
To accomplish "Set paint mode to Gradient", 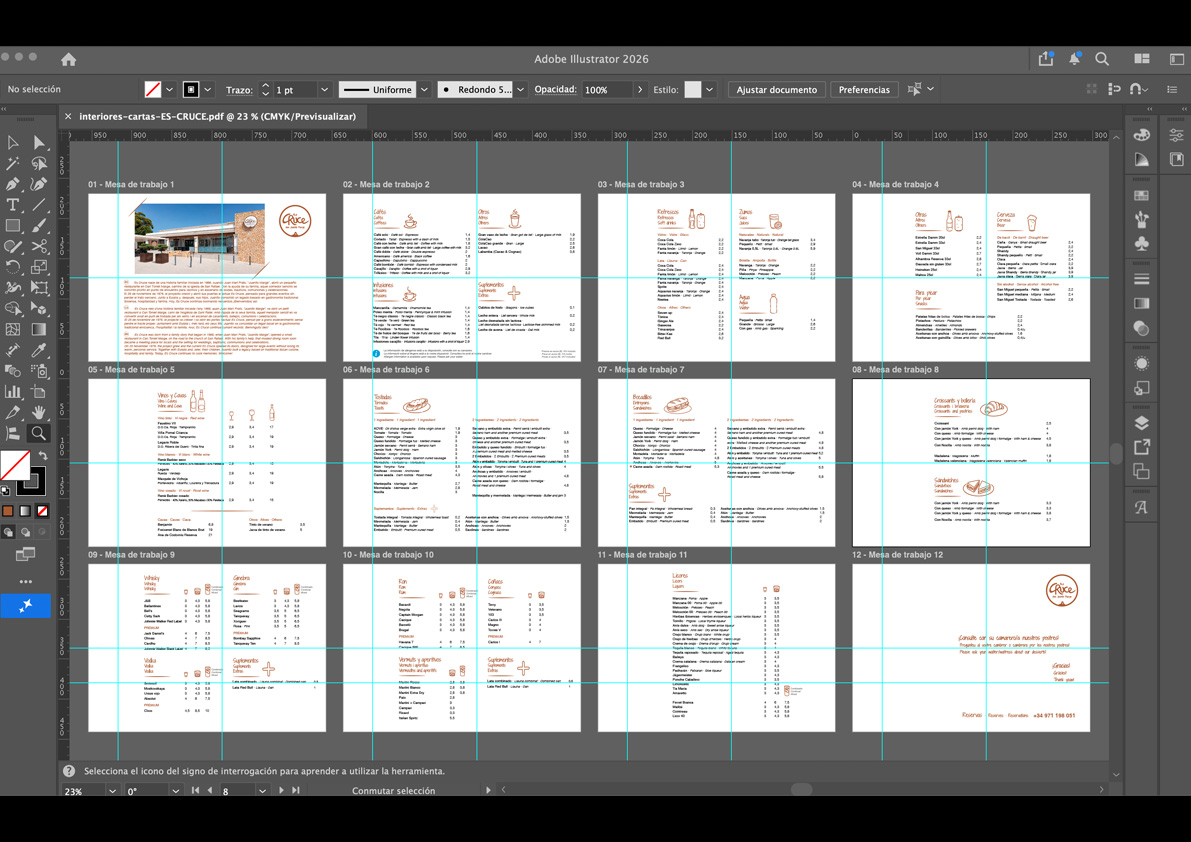I will (25, 511).
